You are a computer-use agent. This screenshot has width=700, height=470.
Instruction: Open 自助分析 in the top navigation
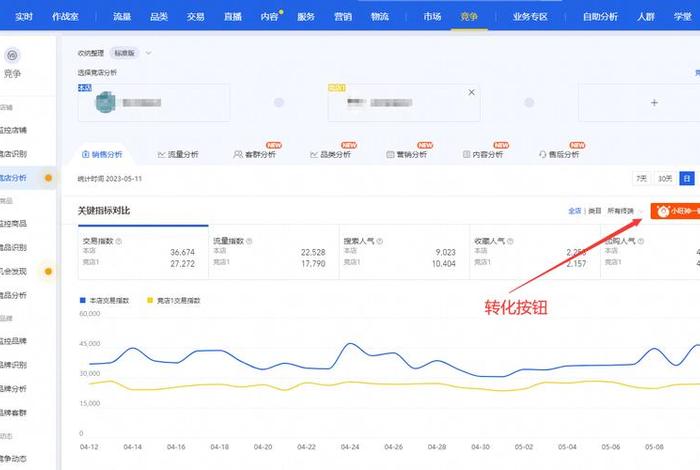coord(600,17)
